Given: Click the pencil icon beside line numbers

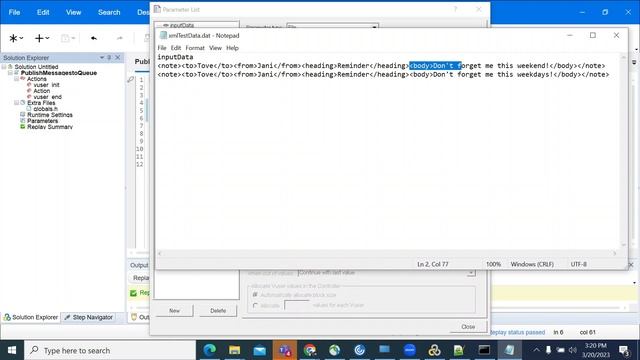Looking at the screenshot, I should 131,80.
